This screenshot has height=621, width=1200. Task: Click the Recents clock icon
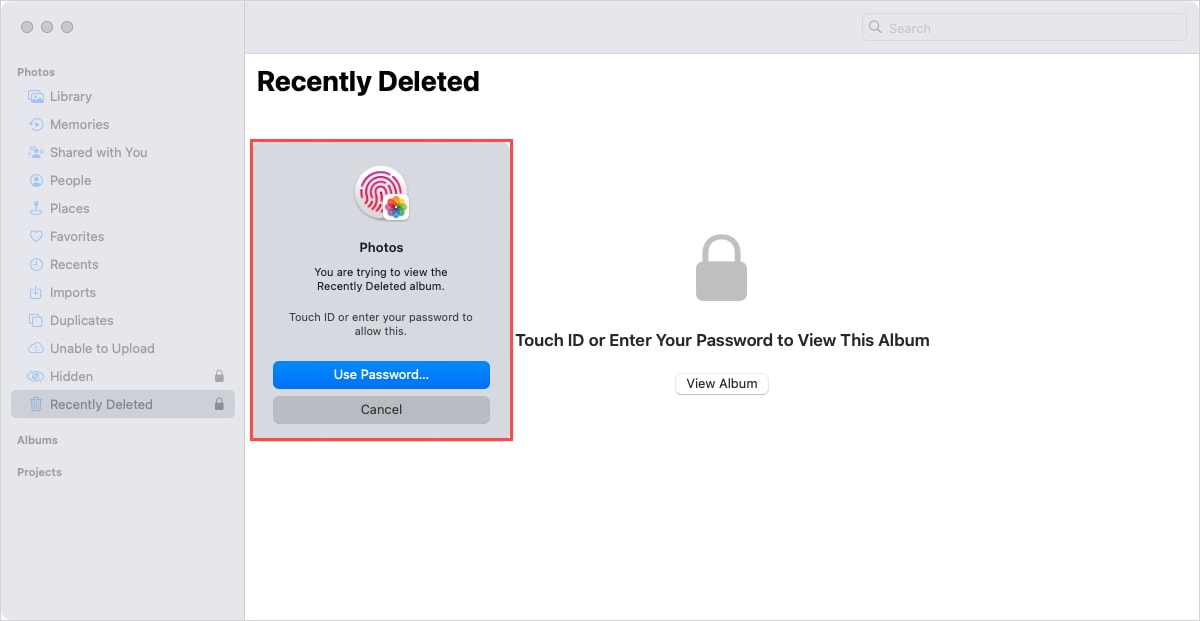34,264
